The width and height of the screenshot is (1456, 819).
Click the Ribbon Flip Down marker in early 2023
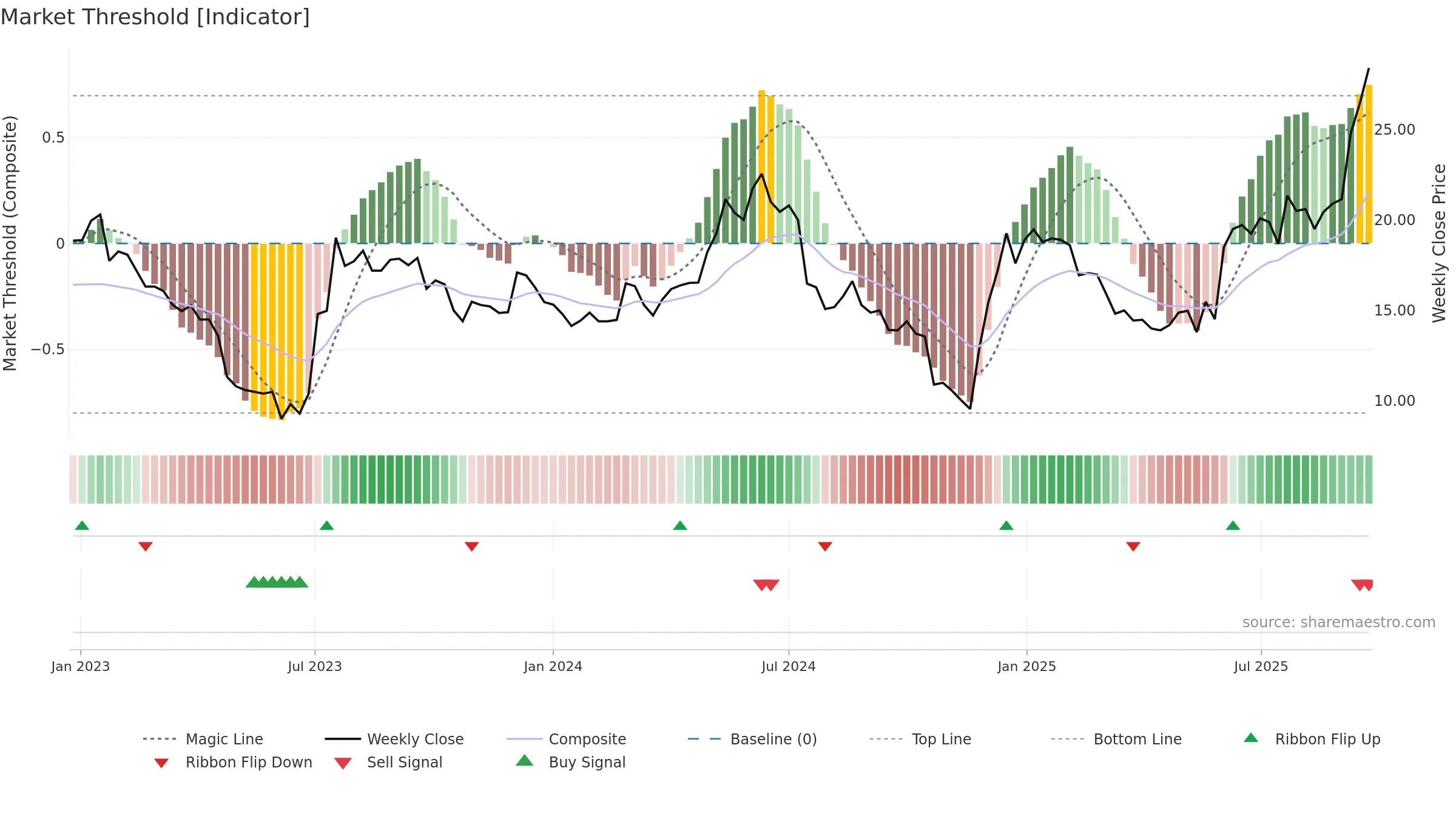(x=146, y=547)
